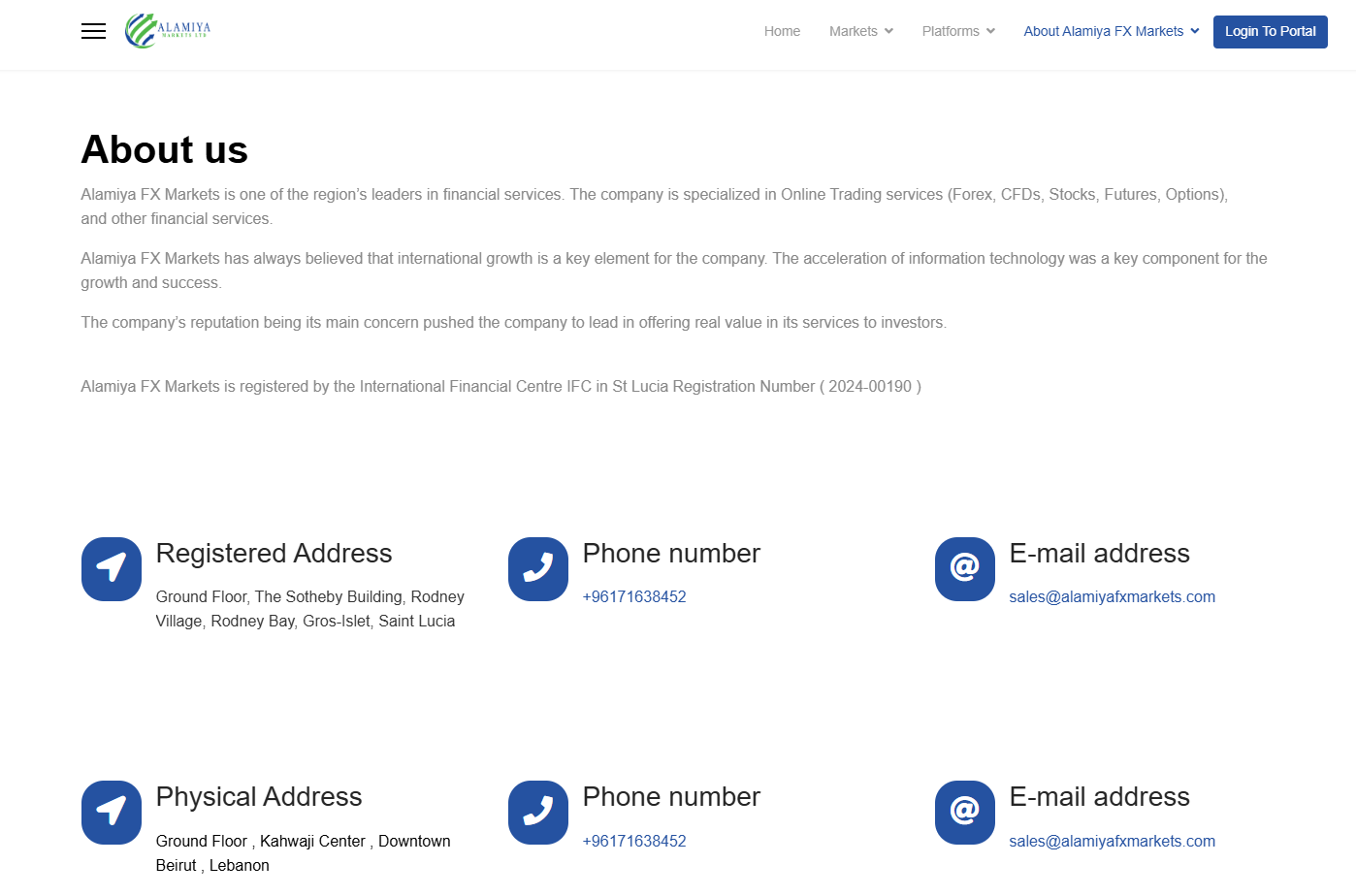Click the upper E-mail address heading
Viewport: 1356px width, 896px height.
(x=1100, y=554)
